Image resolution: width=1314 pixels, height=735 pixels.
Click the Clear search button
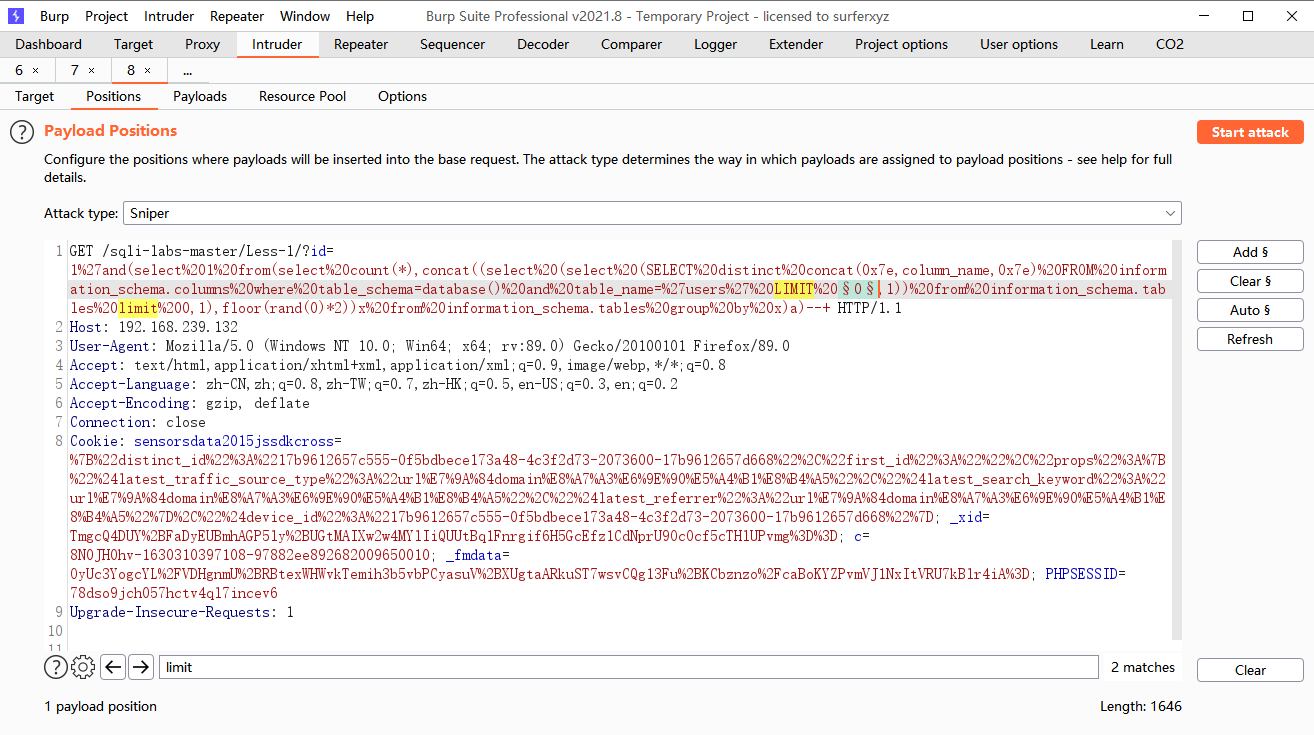[x=1250, y=670]
